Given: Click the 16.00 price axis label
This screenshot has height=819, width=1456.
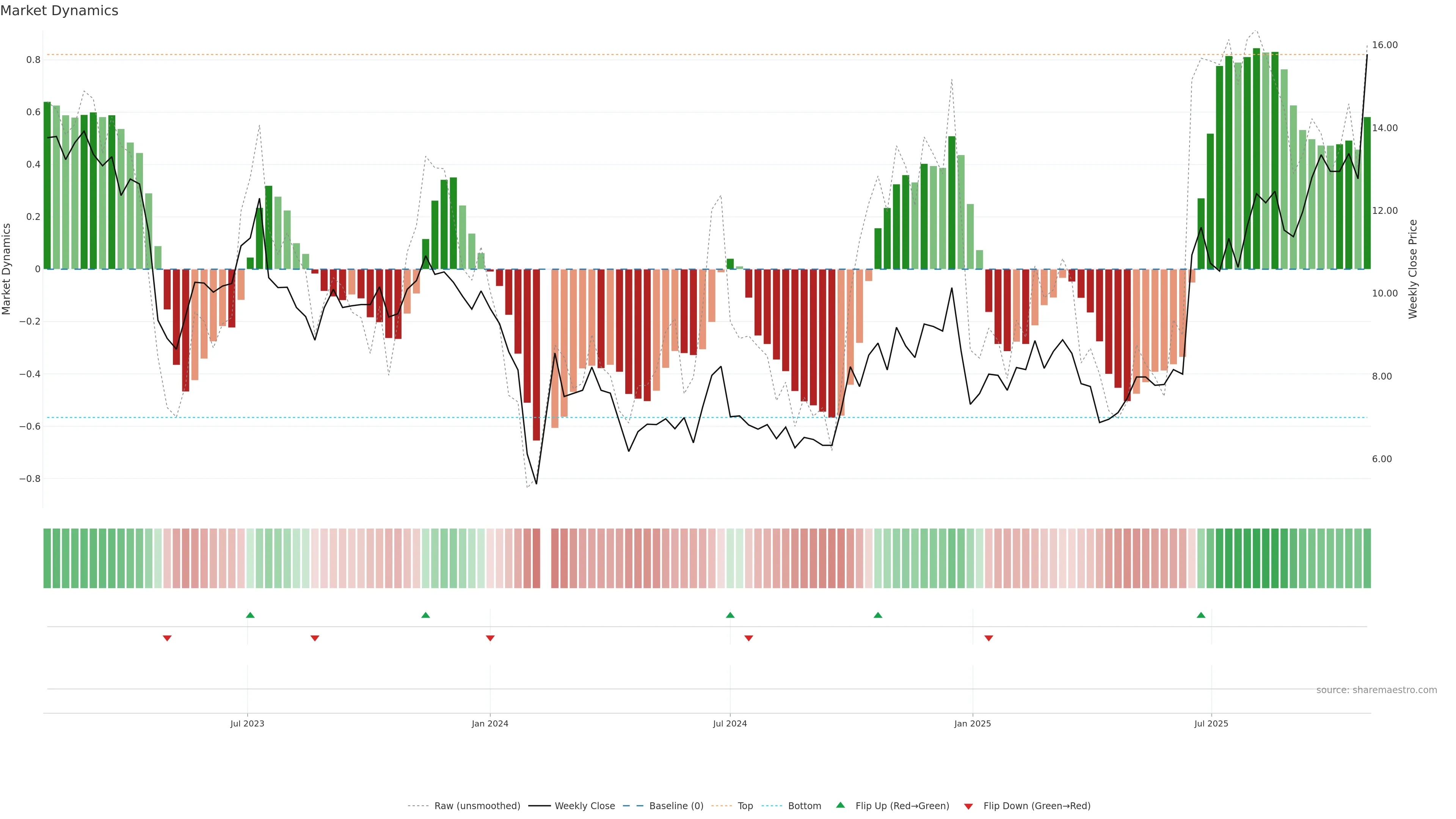Looking at the screenshot, I should tap(1385, 45).
